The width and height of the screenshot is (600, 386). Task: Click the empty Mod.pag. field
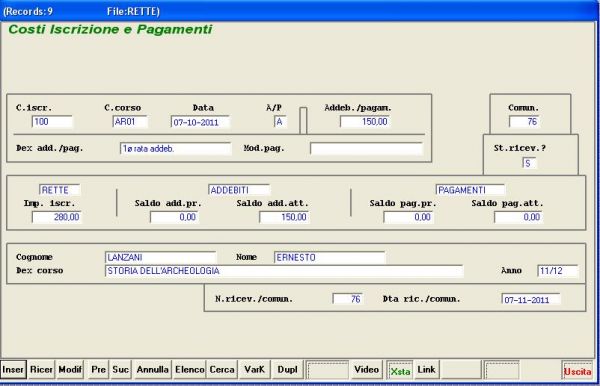366,148
